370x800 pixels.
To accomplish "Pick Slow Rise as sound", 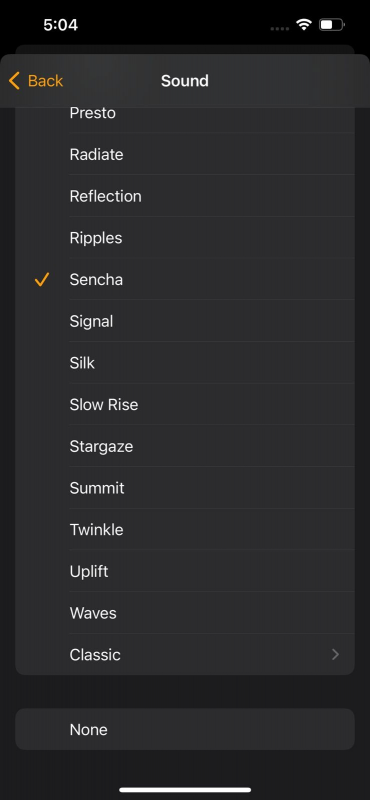I will tap(185, 405).
